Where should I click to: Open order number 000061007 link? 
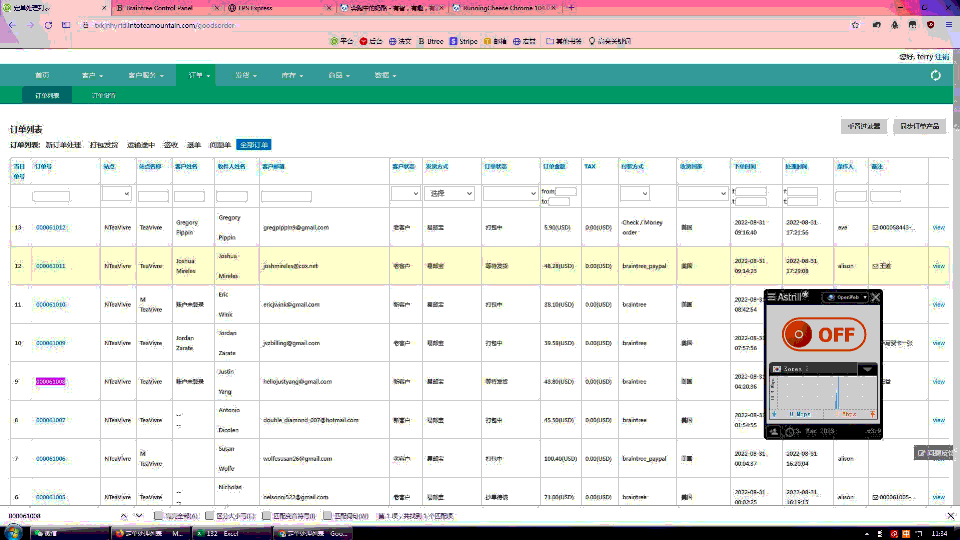(50, 420)
